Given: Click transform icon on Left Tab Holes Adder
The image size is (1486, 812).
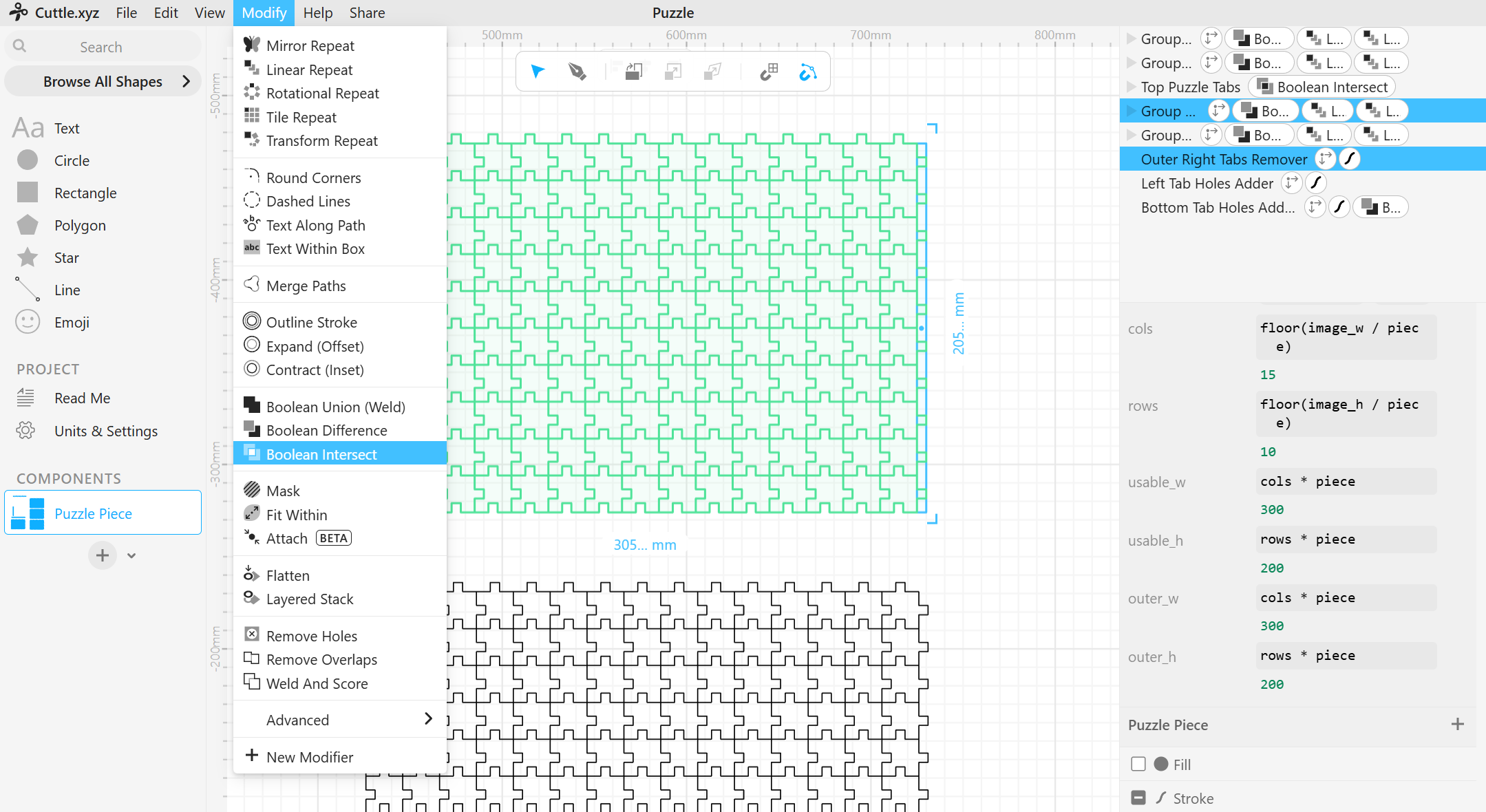Looking at the screenshot, I should (1291, 183).
